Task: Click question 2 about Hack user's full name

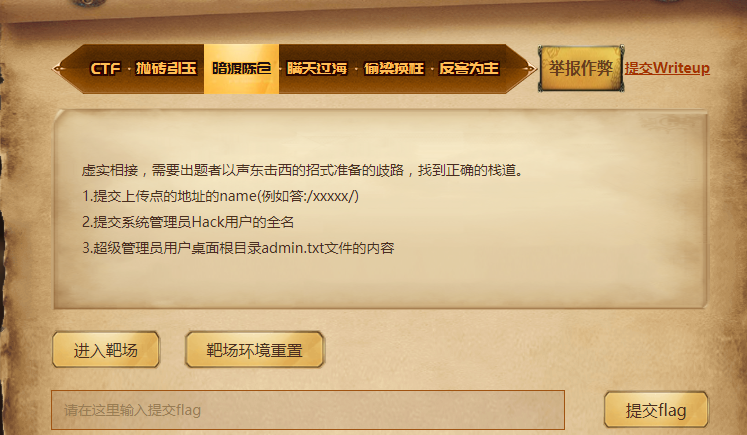Action: (x=188, y=222)
